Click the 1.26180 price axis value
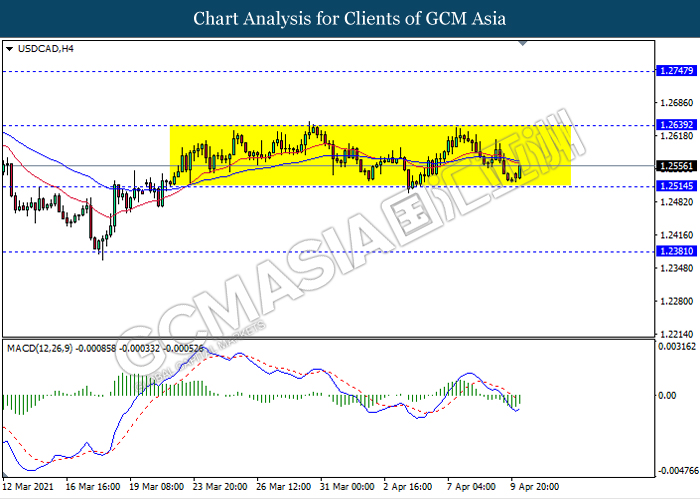 676,136
